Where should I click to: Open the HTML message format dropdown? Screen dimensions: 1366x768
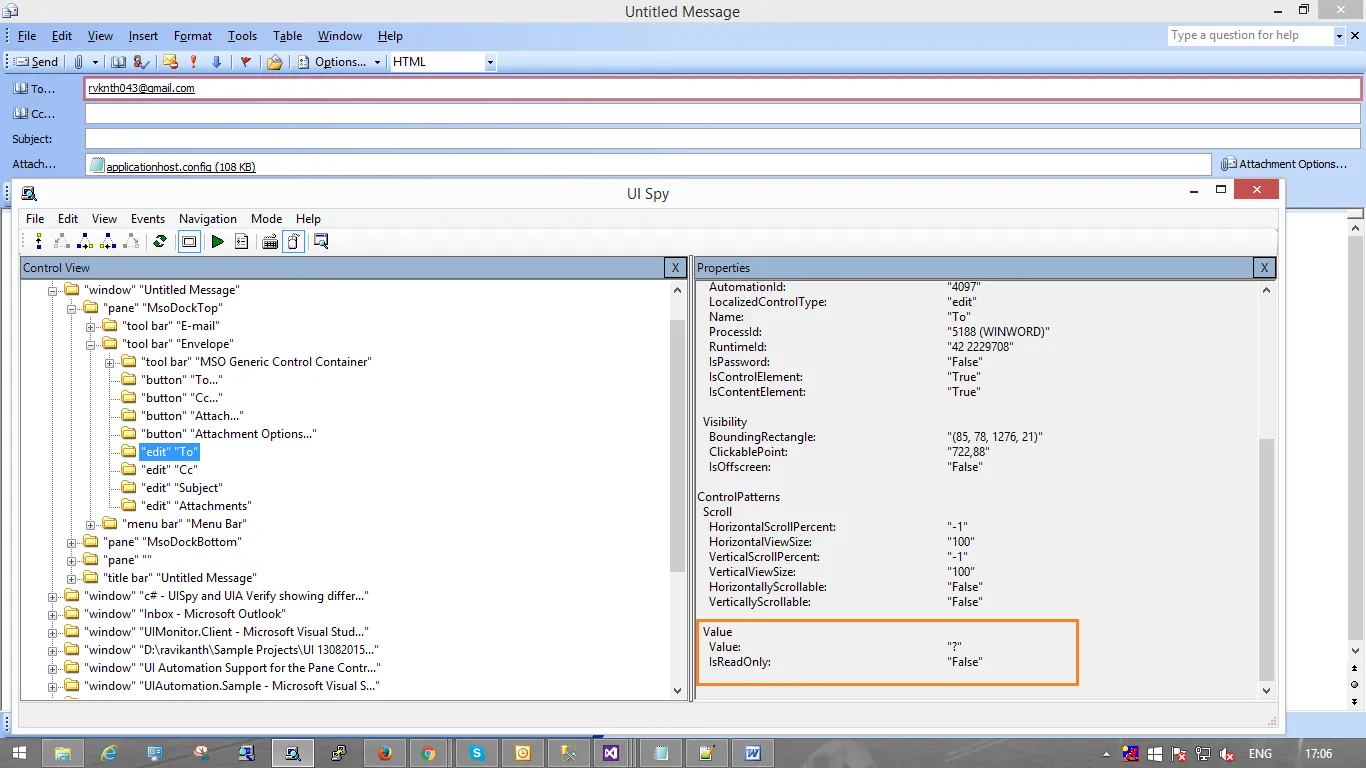[x=490, y=62]
